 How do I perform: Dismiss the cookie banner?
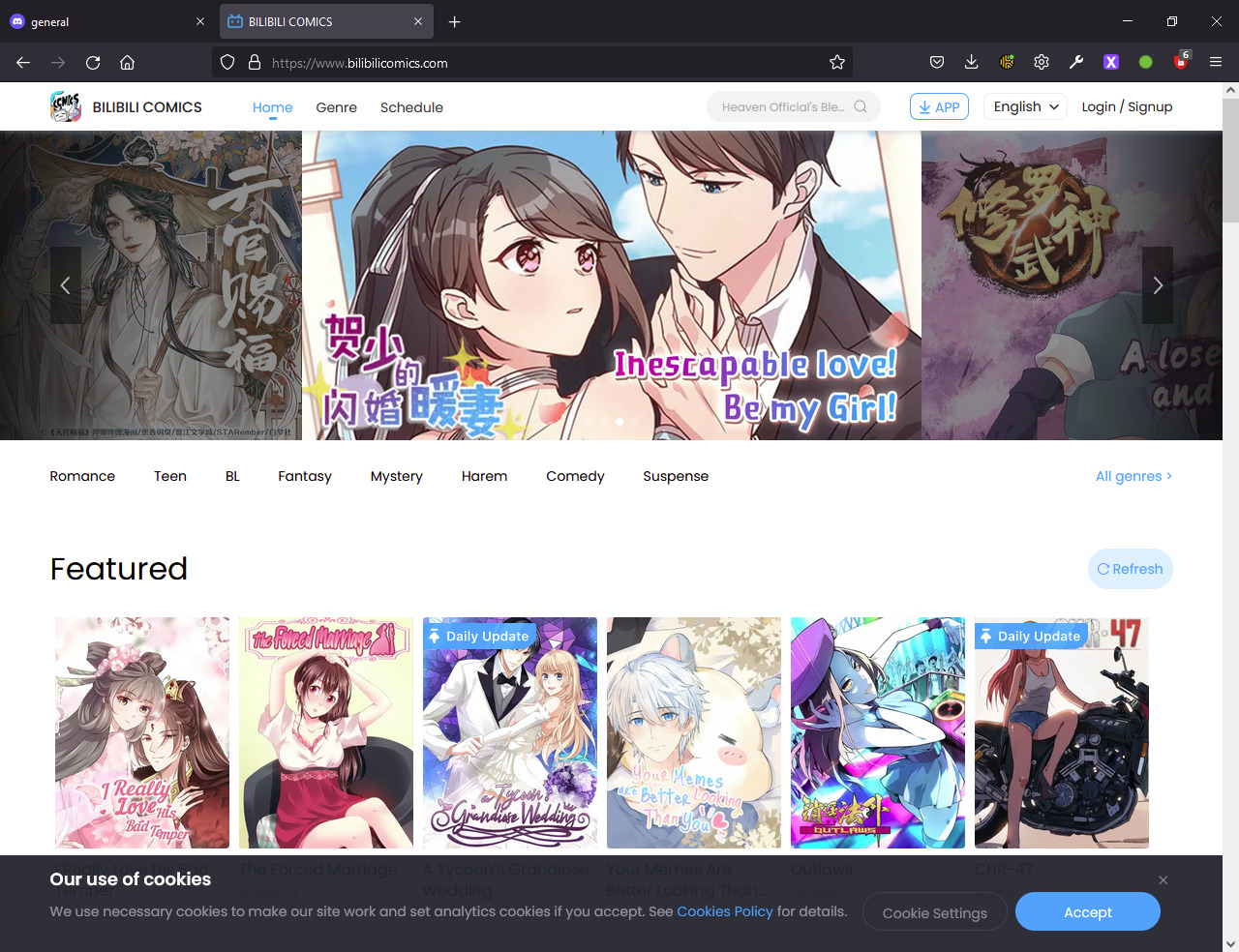click(1163, 879)
